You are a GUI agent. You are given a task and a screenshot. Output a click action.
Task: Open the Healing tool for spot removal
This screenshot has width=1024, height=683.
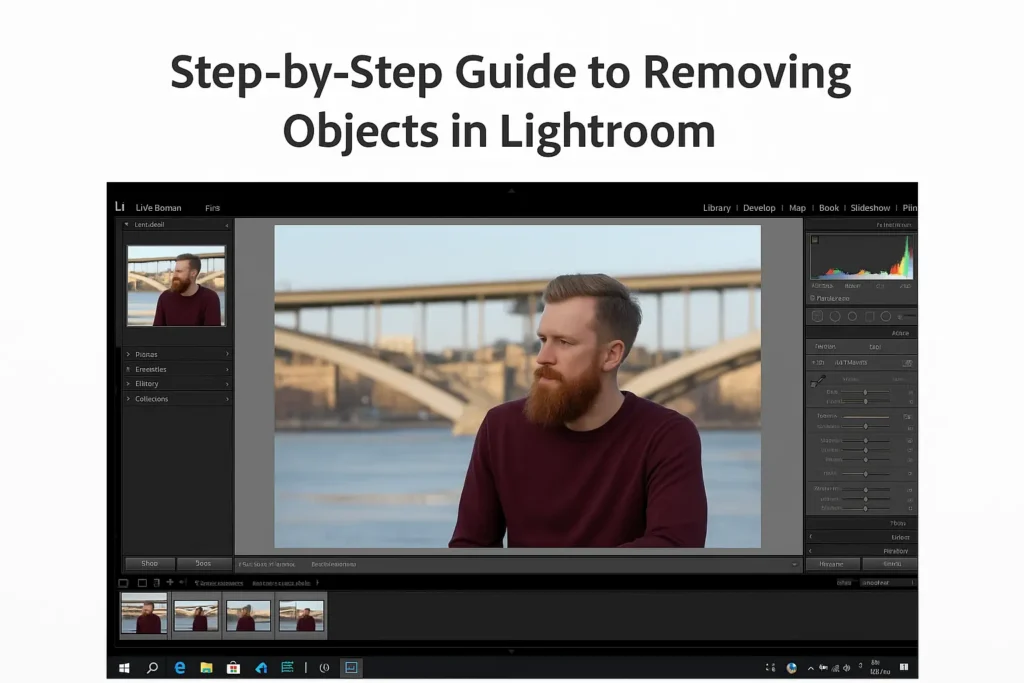836,316
